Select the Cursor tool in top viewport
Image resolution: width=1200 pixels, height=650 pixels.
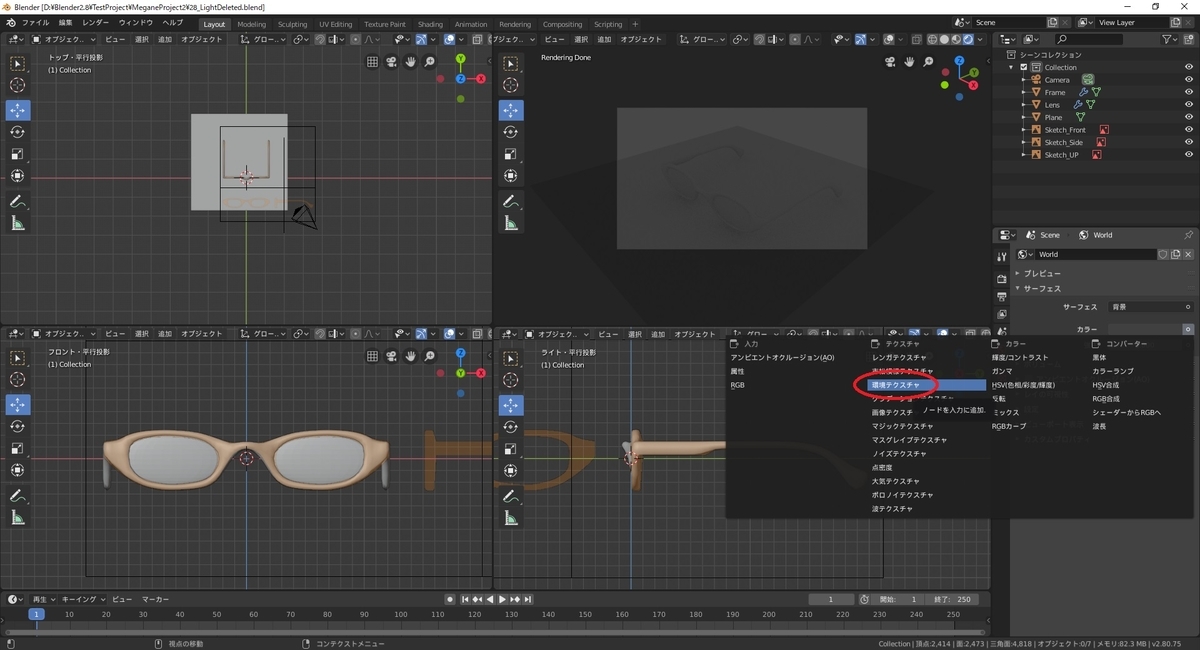18,86
